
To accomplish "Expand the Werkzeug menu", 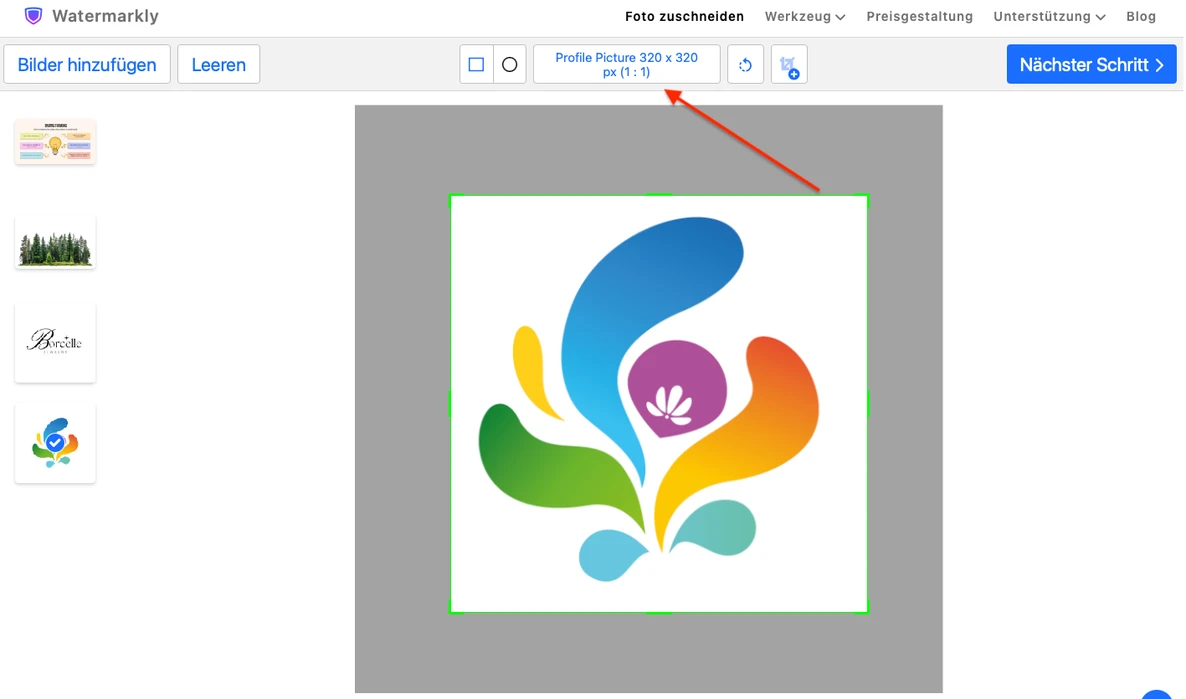I will (x=805, y=17).
